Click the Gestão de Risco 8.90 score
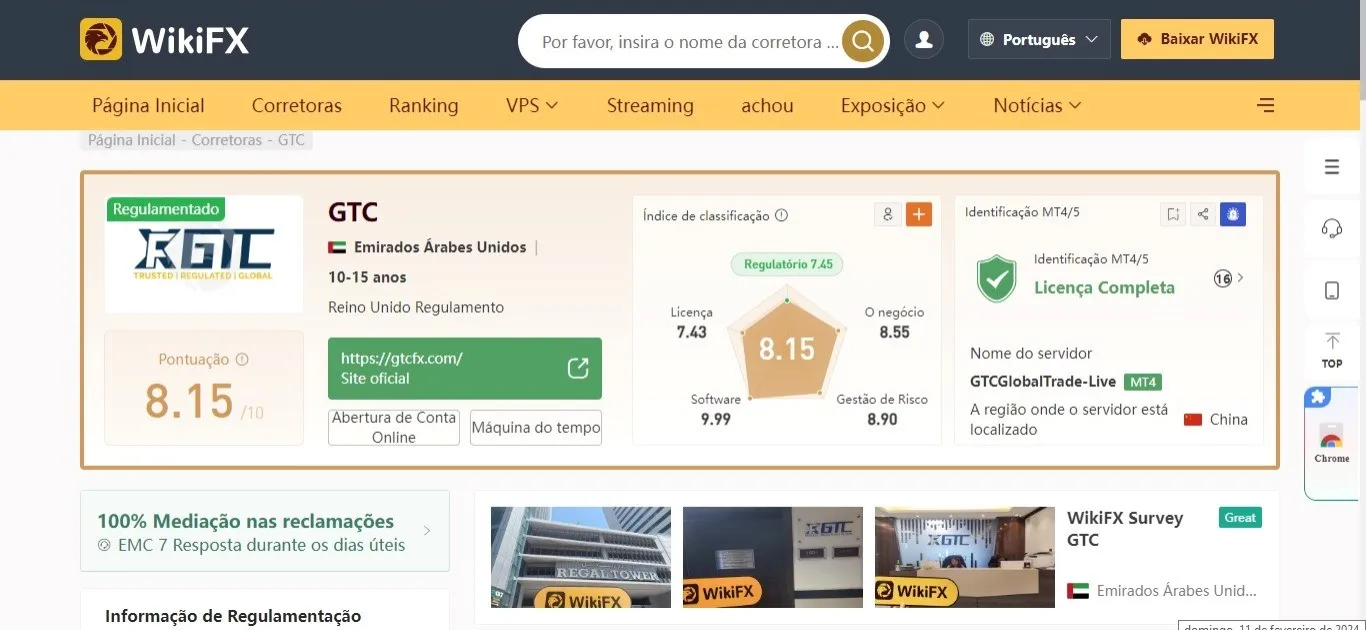This screenshot has height=630, width=1366. coord(882,409)
